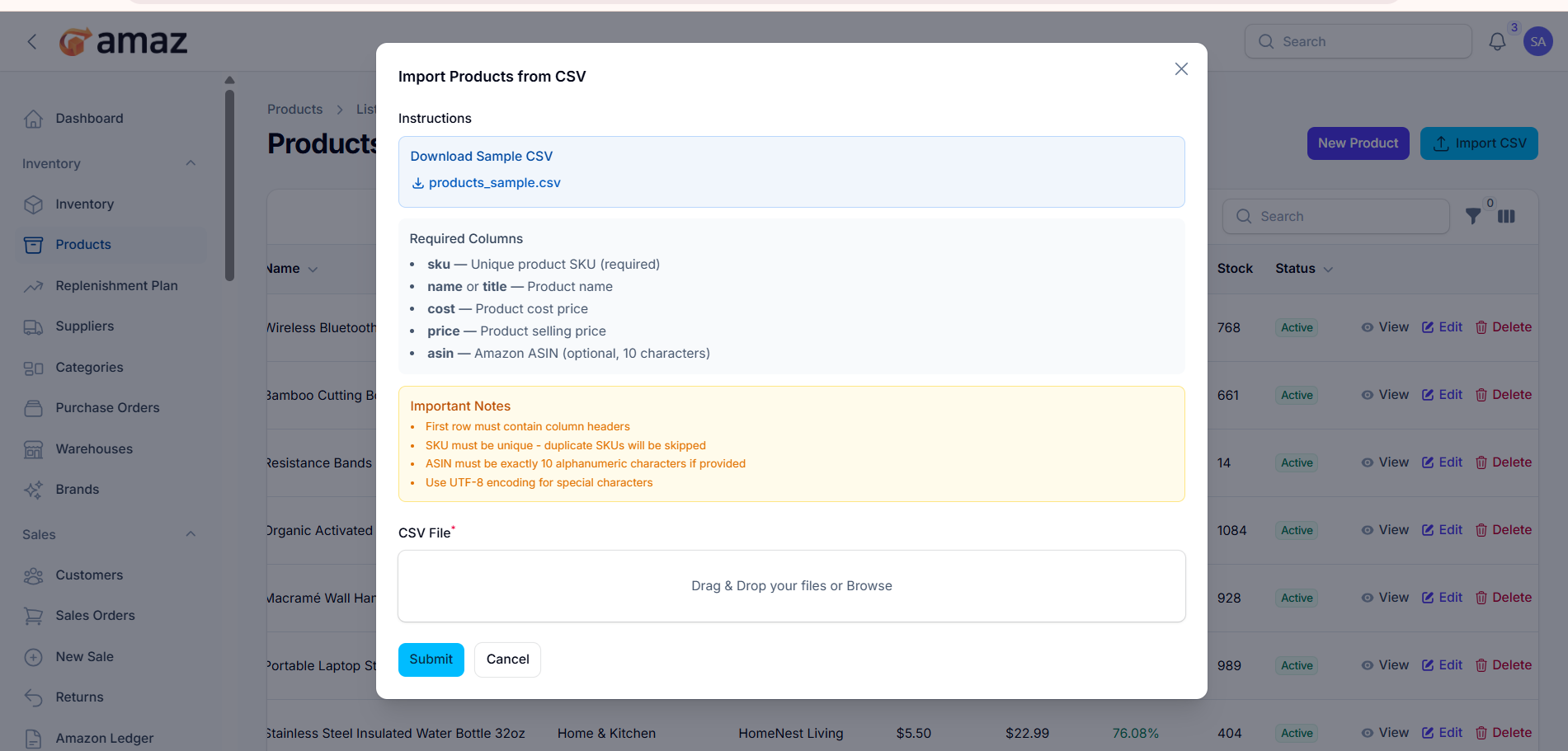Open Replenishment Plan in sidebar

click(116, 286)
